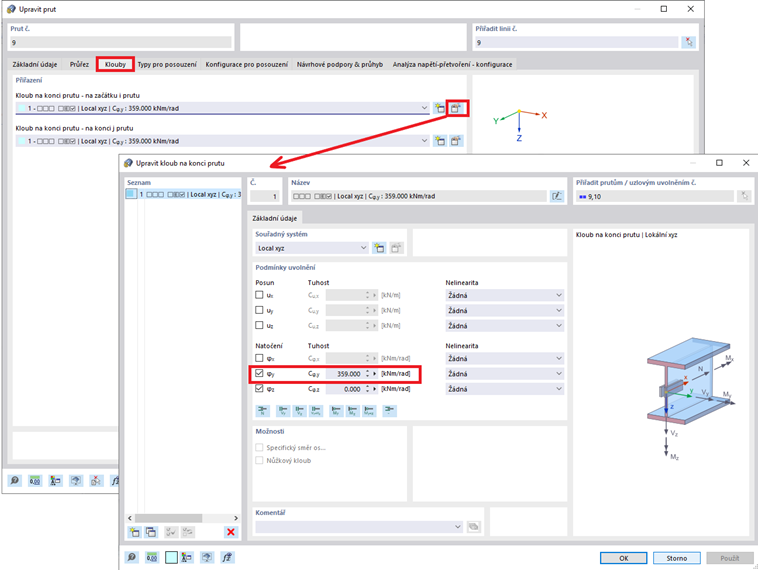Open units and decimals icon in hinge dialog
Screen dimensions: 760x570
click(x=152, y=557)
